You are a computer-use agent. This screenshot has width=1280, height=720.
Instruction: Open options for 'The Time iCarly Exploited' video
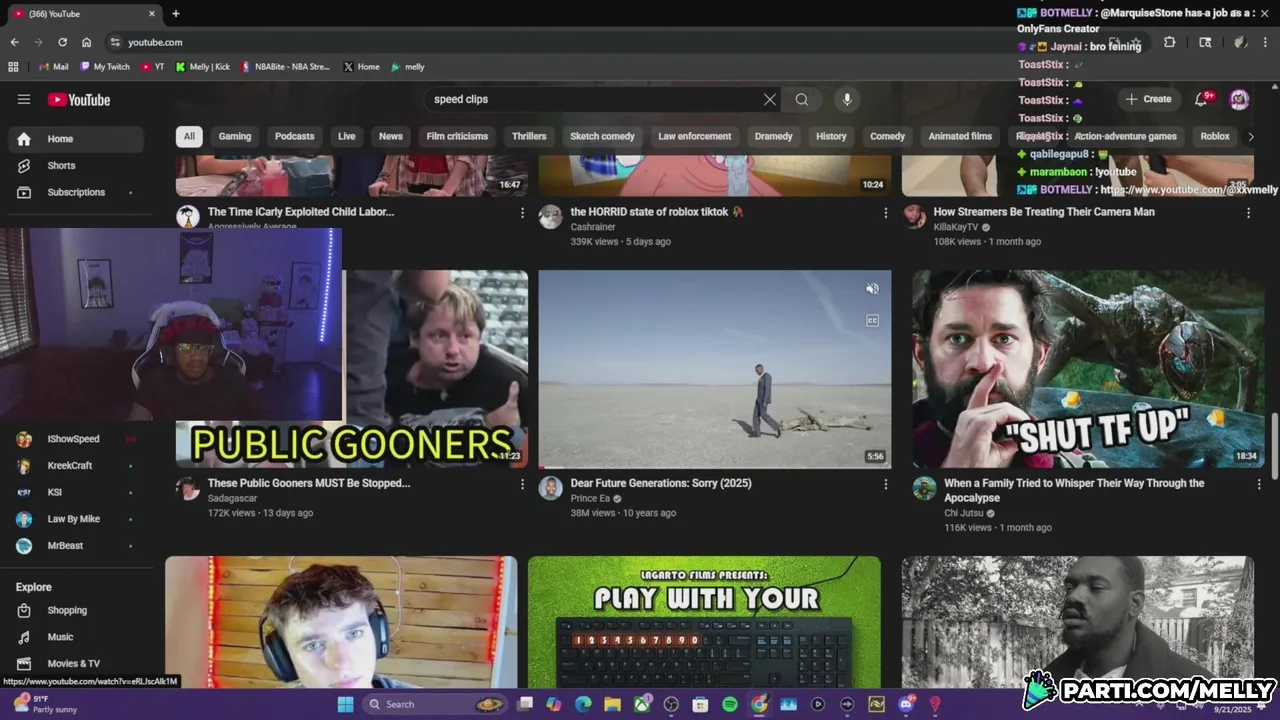click(x=522, y=212)
